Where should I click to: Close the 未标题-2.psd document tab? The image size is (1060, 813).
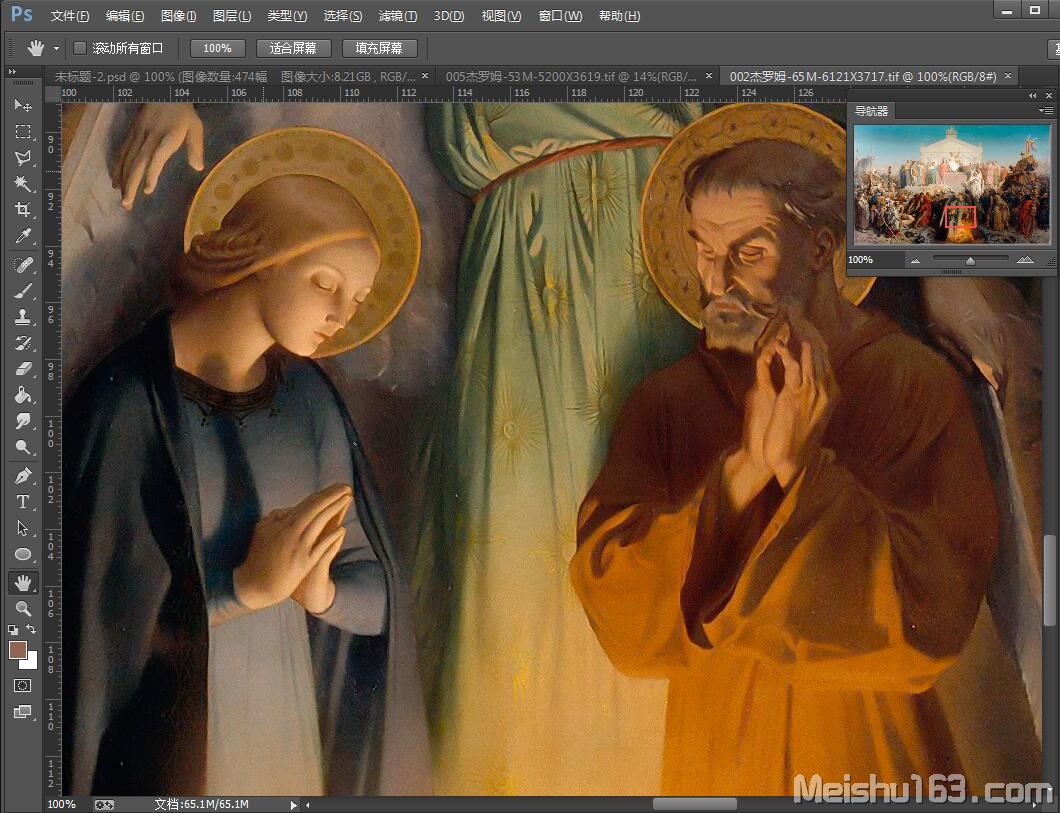(425, 76)
